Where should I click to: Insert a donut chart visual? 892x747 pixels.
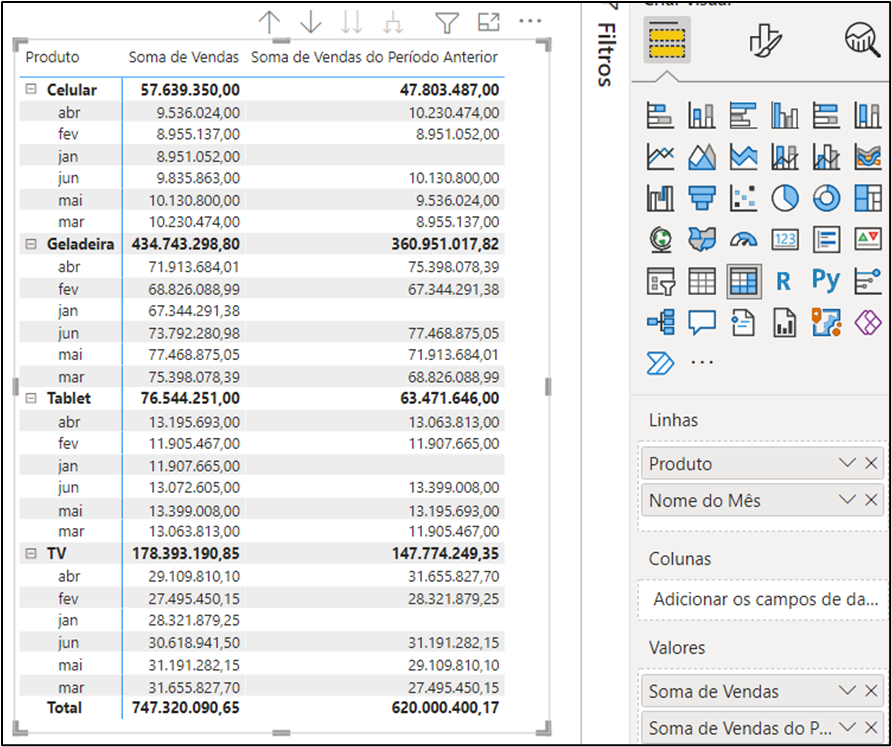[826, 198]
